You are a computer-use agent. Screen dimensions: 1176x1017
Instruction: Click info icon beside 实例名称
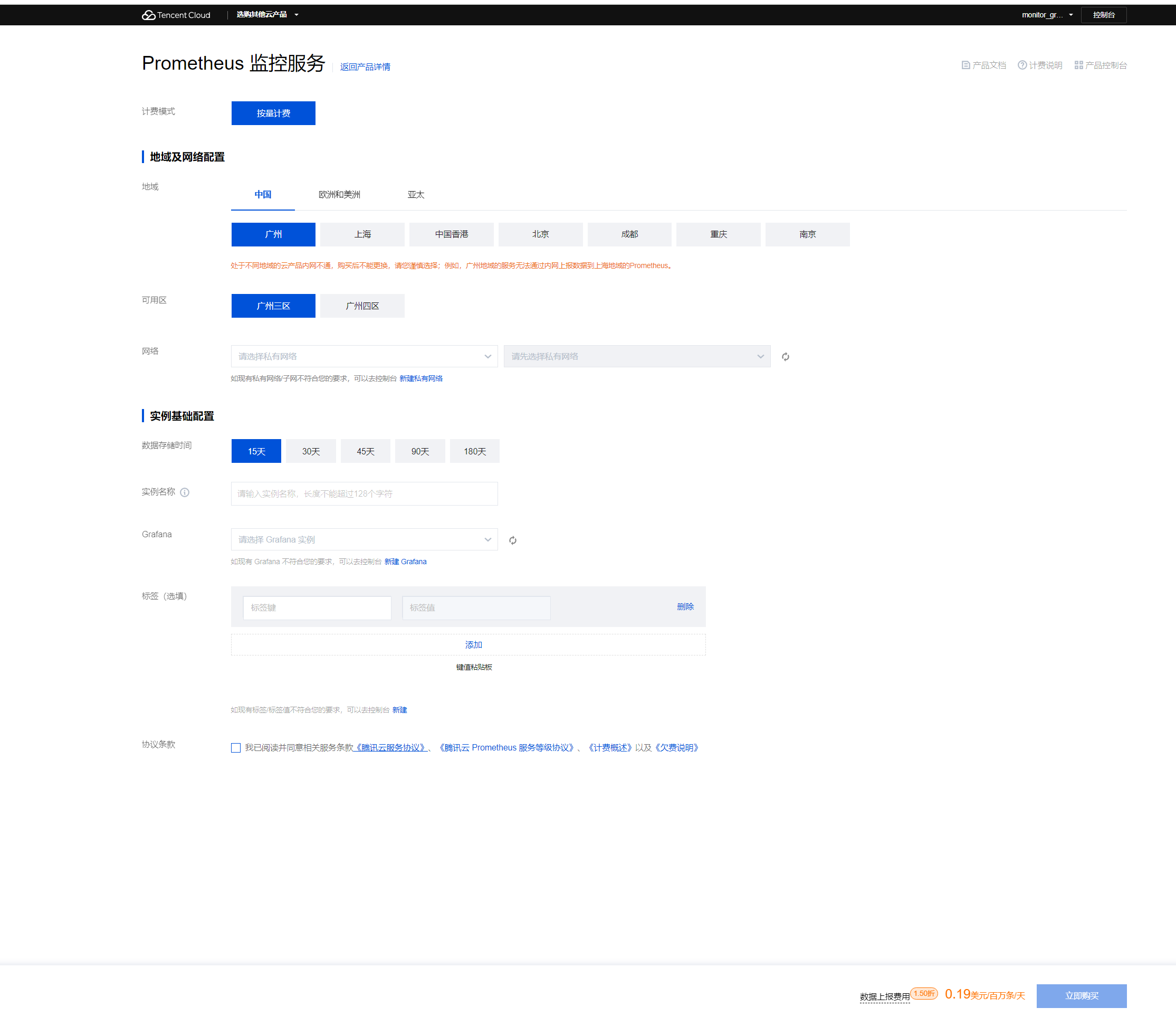(x=185, y=492)
